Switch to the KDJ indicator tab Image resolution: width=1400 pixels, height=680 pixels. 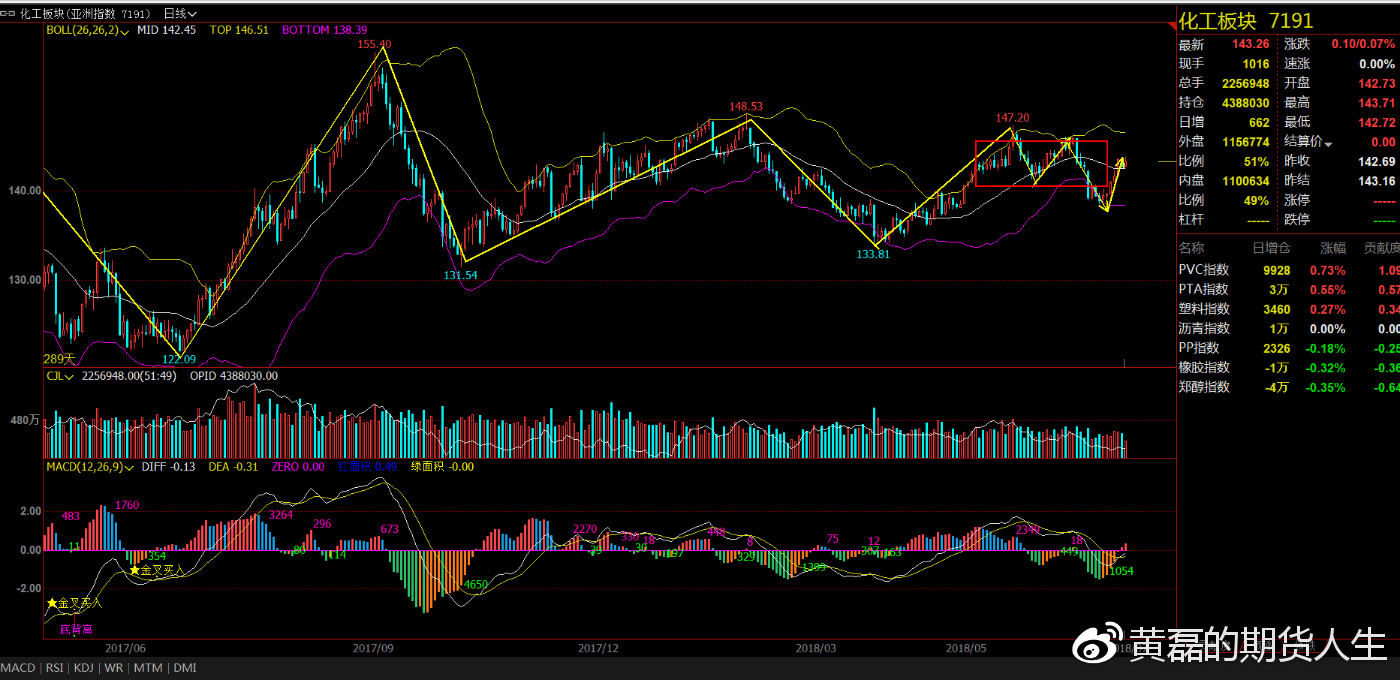coord(84,668)
